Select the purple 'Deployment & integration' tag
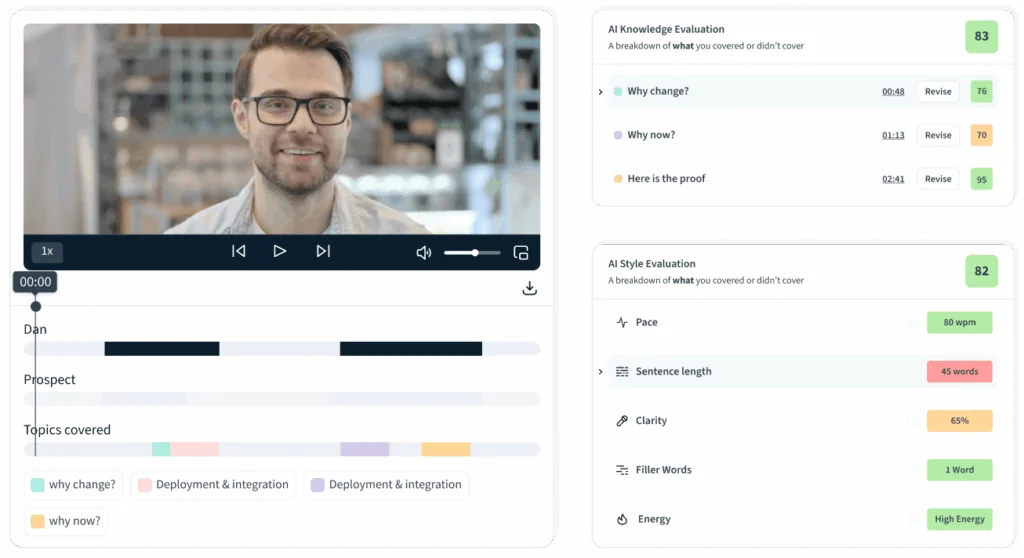The image size is (1024, 558). [387, 484]
